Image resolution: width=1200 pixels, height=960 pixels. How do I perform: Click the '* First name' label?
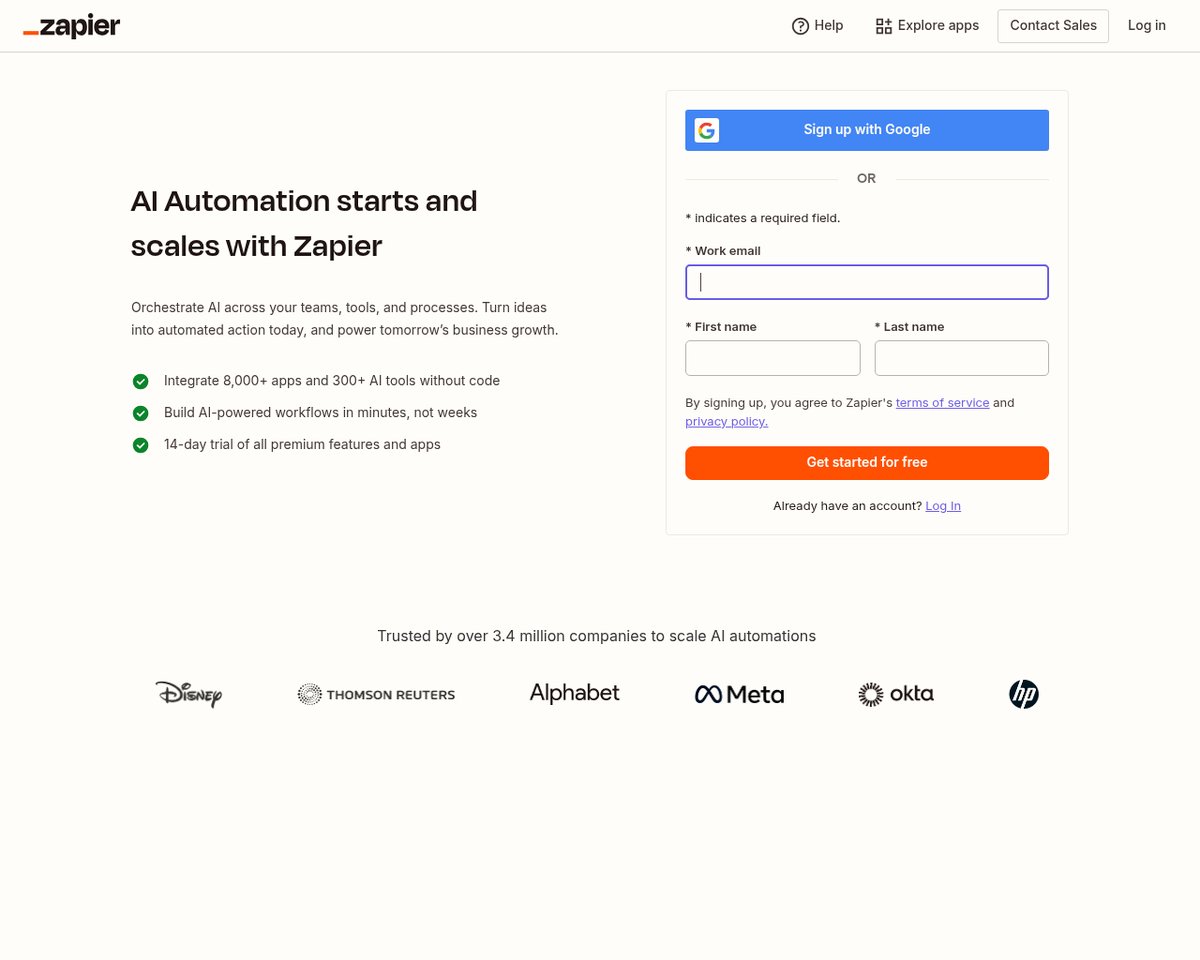(x=721, y=327)
